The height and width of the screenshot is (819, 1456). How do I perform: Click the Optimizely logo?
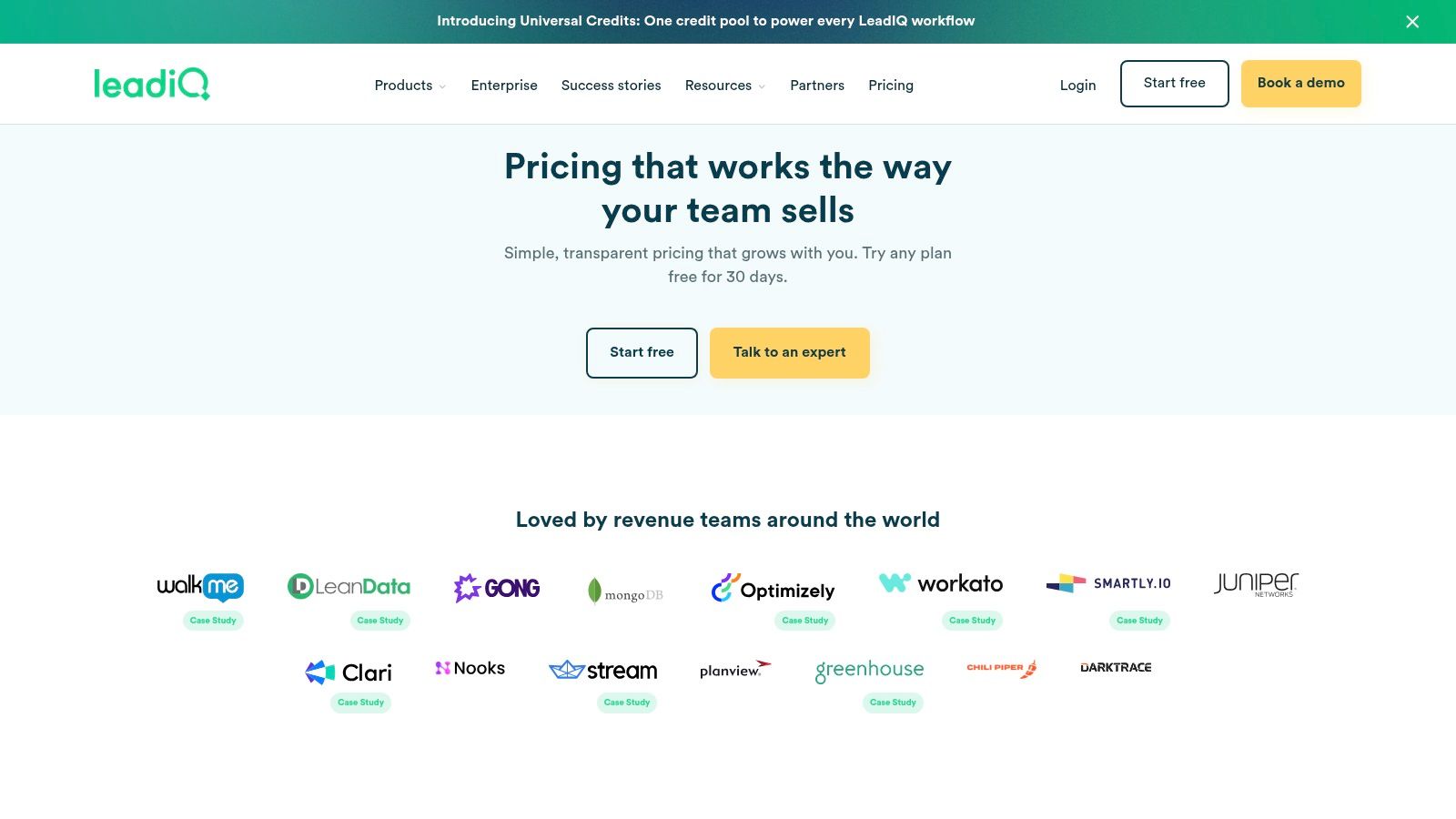pos(773,588)
